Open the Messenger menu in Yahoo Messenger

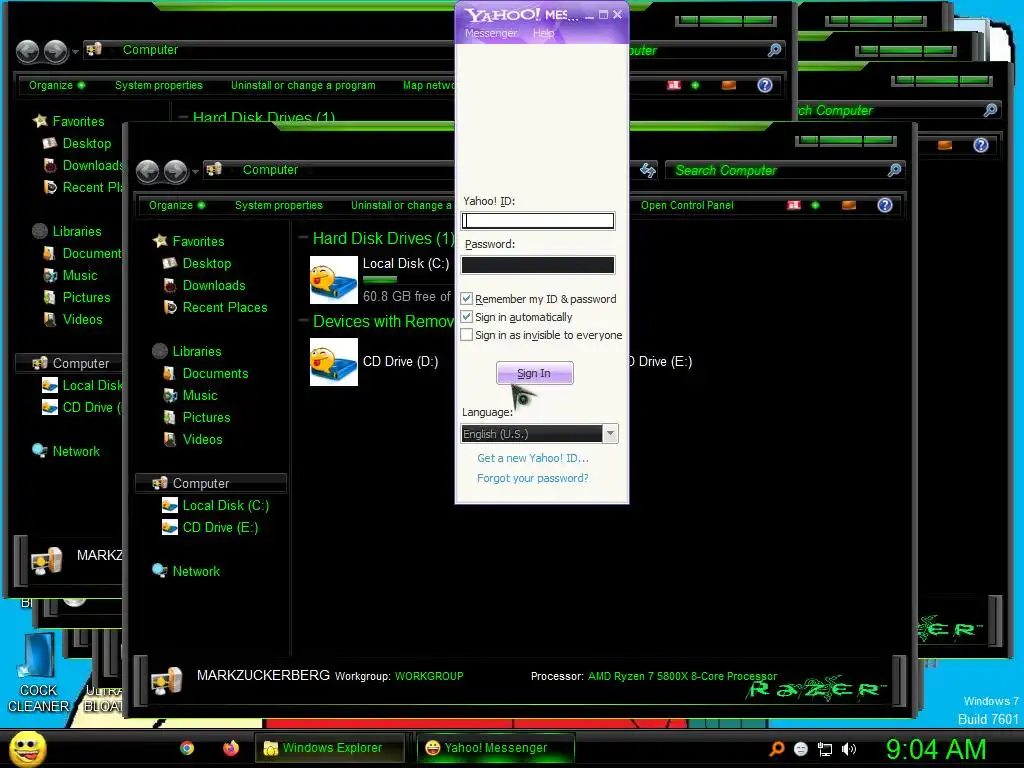pyautogui.click(x=490, y=33)
